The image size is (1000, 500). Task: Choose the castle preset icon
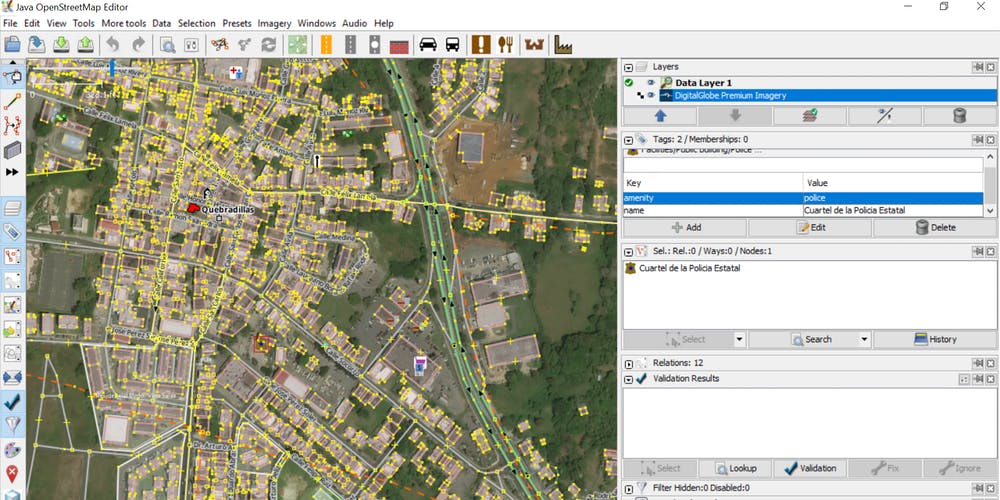click(533, 44)
